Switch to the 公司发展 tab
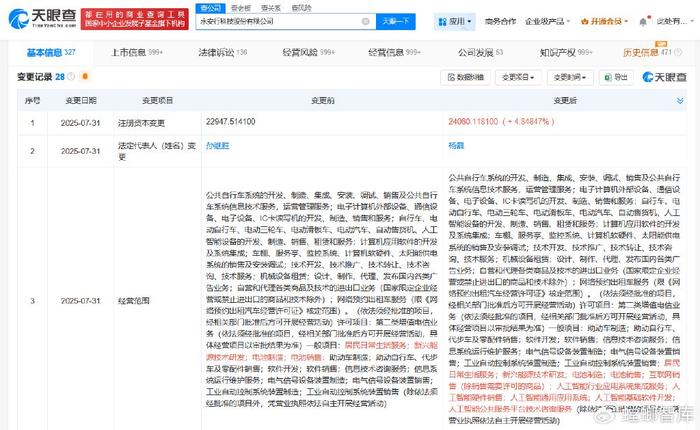Screen dimensions: 700x430 tap(480, 53)
